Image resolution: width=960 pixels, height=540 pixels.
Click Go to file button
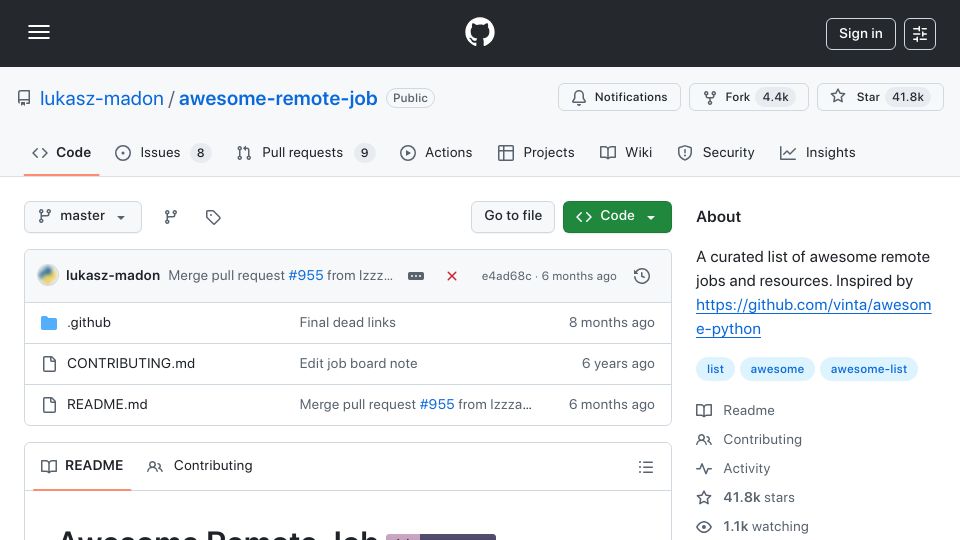tap(512, 217)
